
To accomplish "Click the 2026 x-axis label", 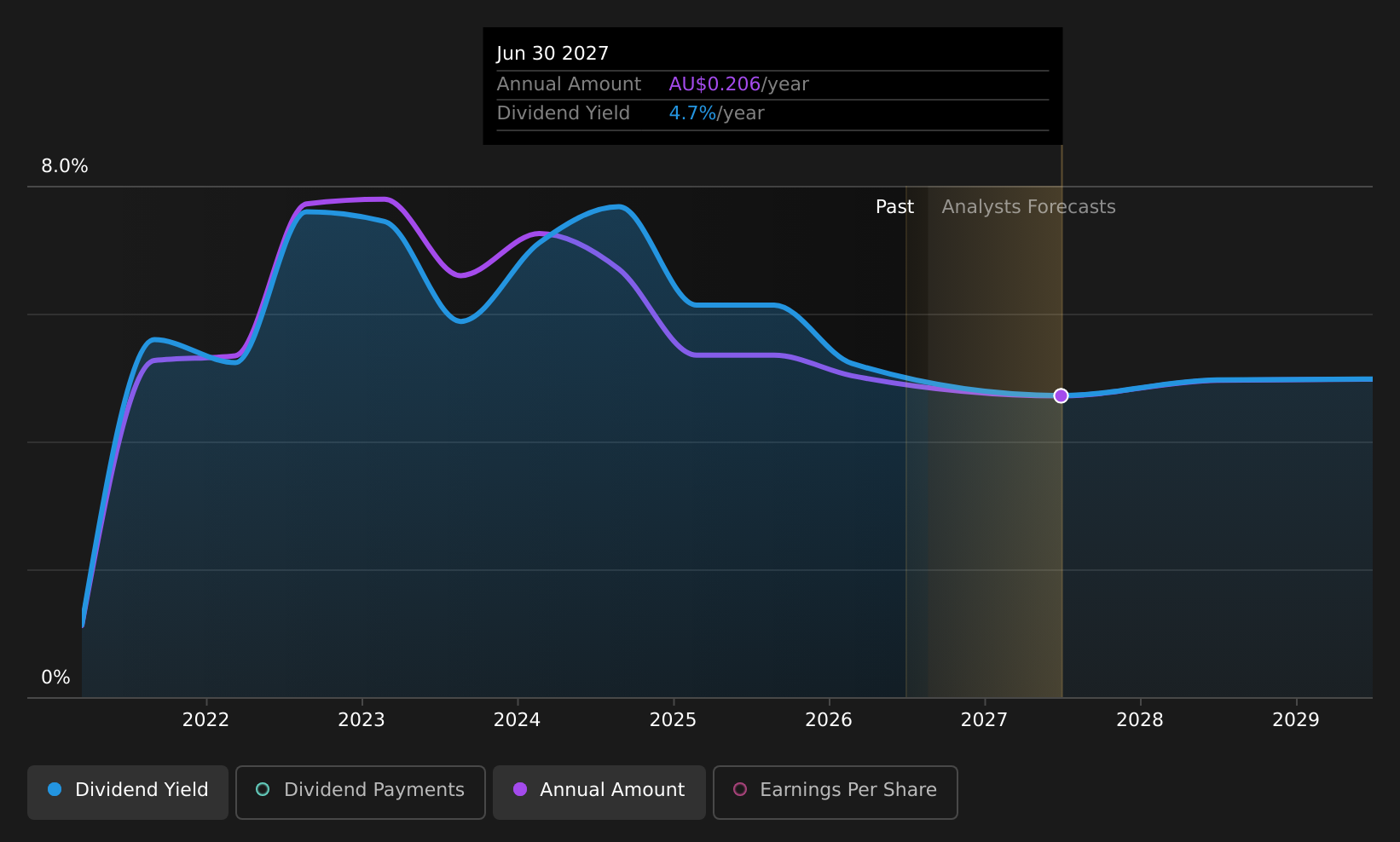I will [x=829, y=720].
